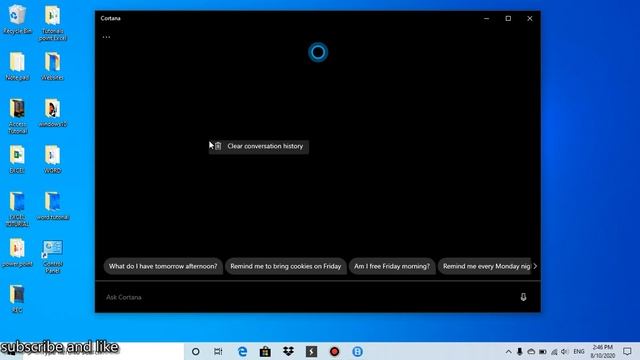
Task: Select the EXCEL TUTORIAL folder icon
Action: (x=17, y=209)
